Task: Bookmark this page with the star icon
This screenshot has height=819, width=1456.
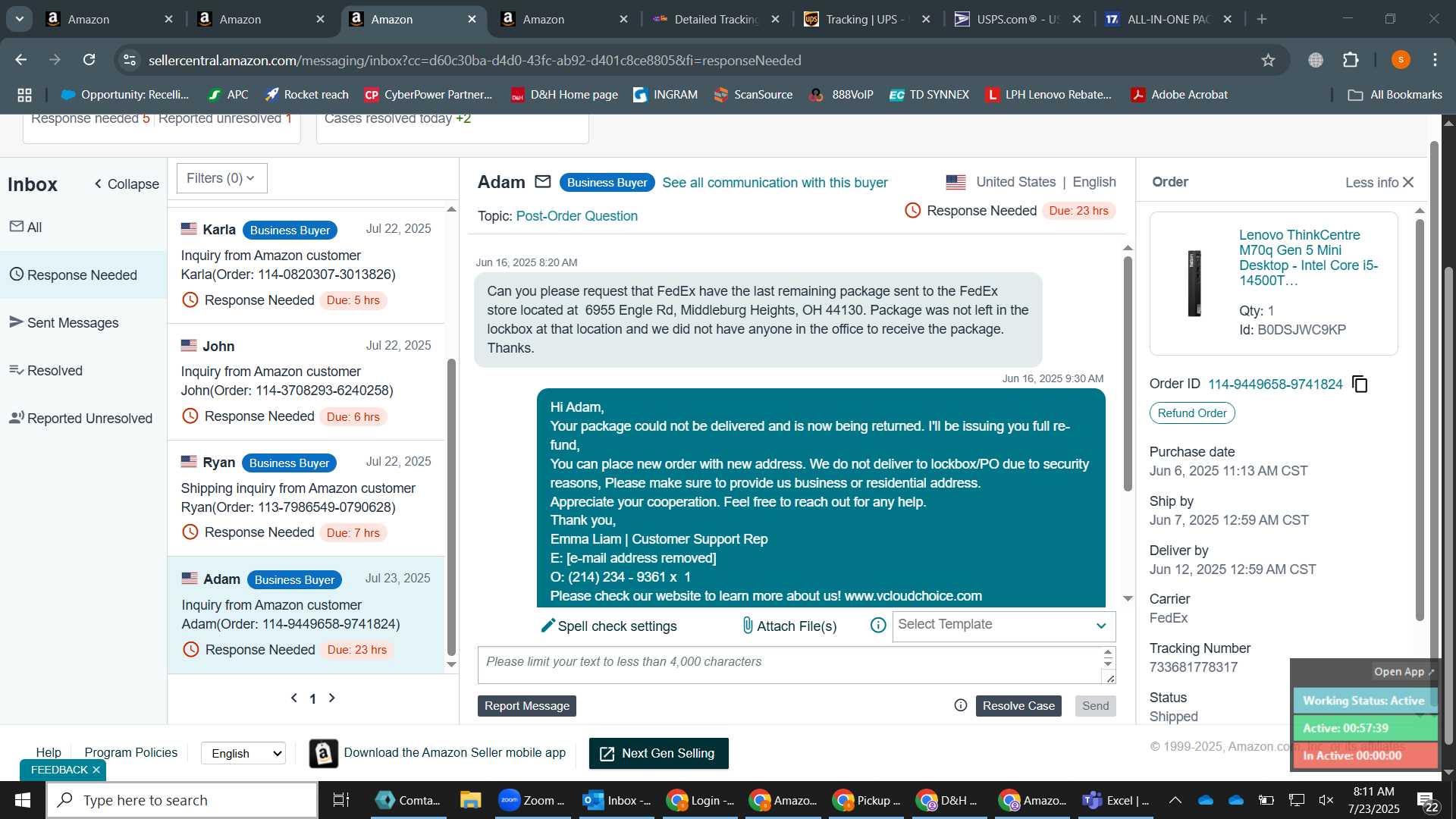Action: point(1268,60)
